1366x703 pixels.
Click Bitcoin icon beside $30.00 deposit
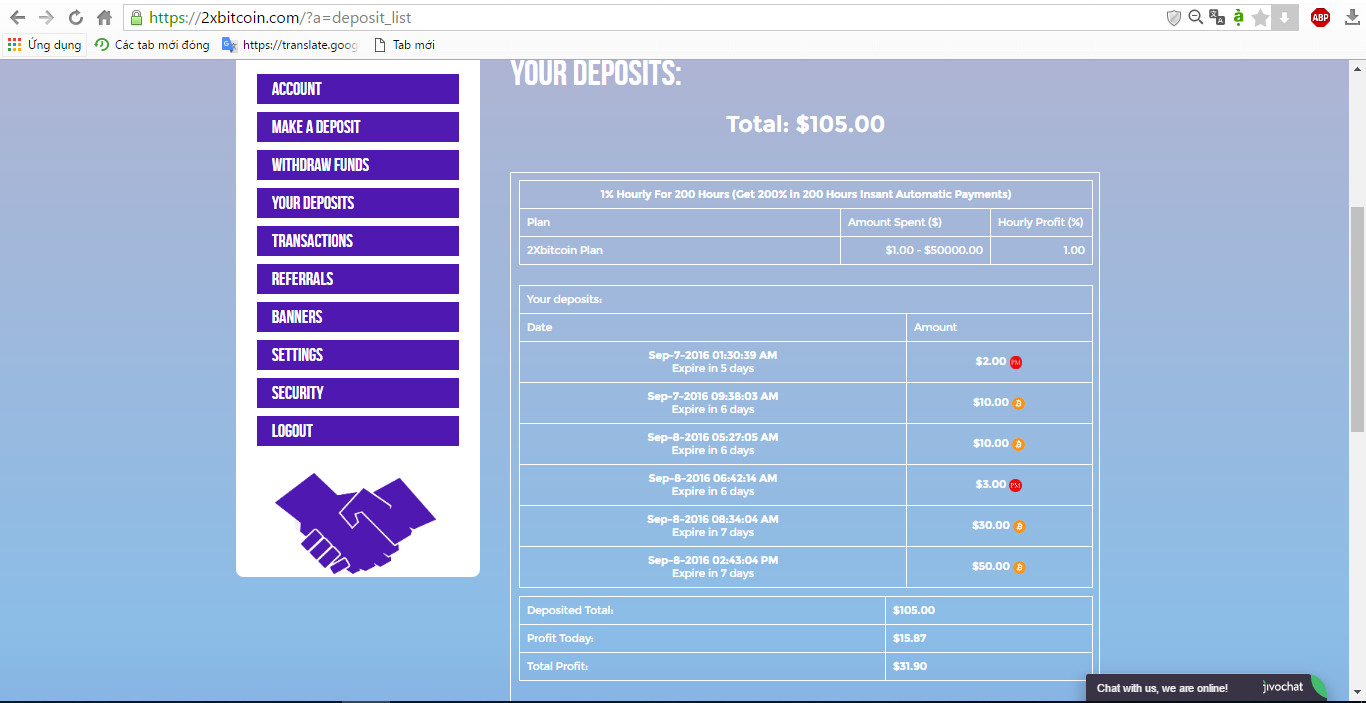pyautogui.click(x=1019, y=526)
